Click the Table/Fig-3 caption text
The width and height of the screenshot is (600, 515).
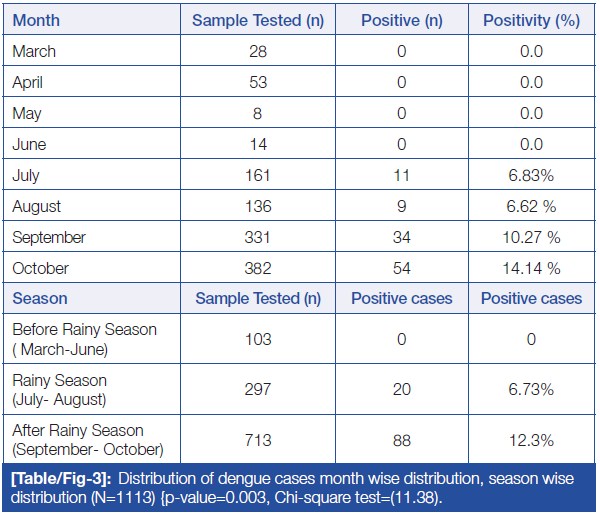point(298,487)
